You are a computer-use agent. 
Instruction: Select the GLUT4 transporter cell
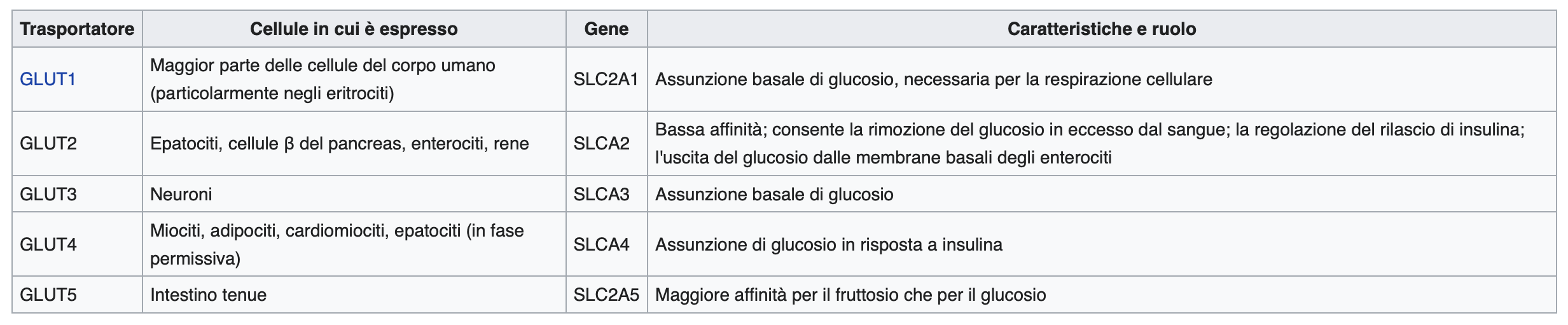(48, 245)
